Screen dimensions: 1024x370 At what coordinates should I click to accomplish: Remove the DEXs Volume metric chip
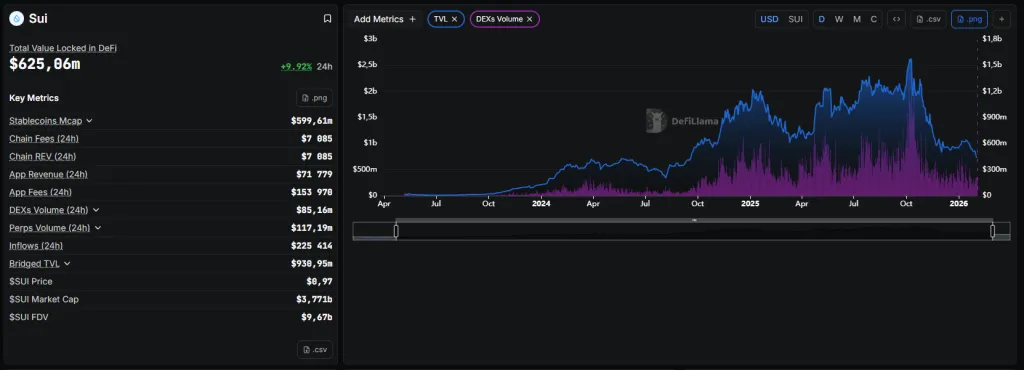pyautogui.click(x=530, y=19)
